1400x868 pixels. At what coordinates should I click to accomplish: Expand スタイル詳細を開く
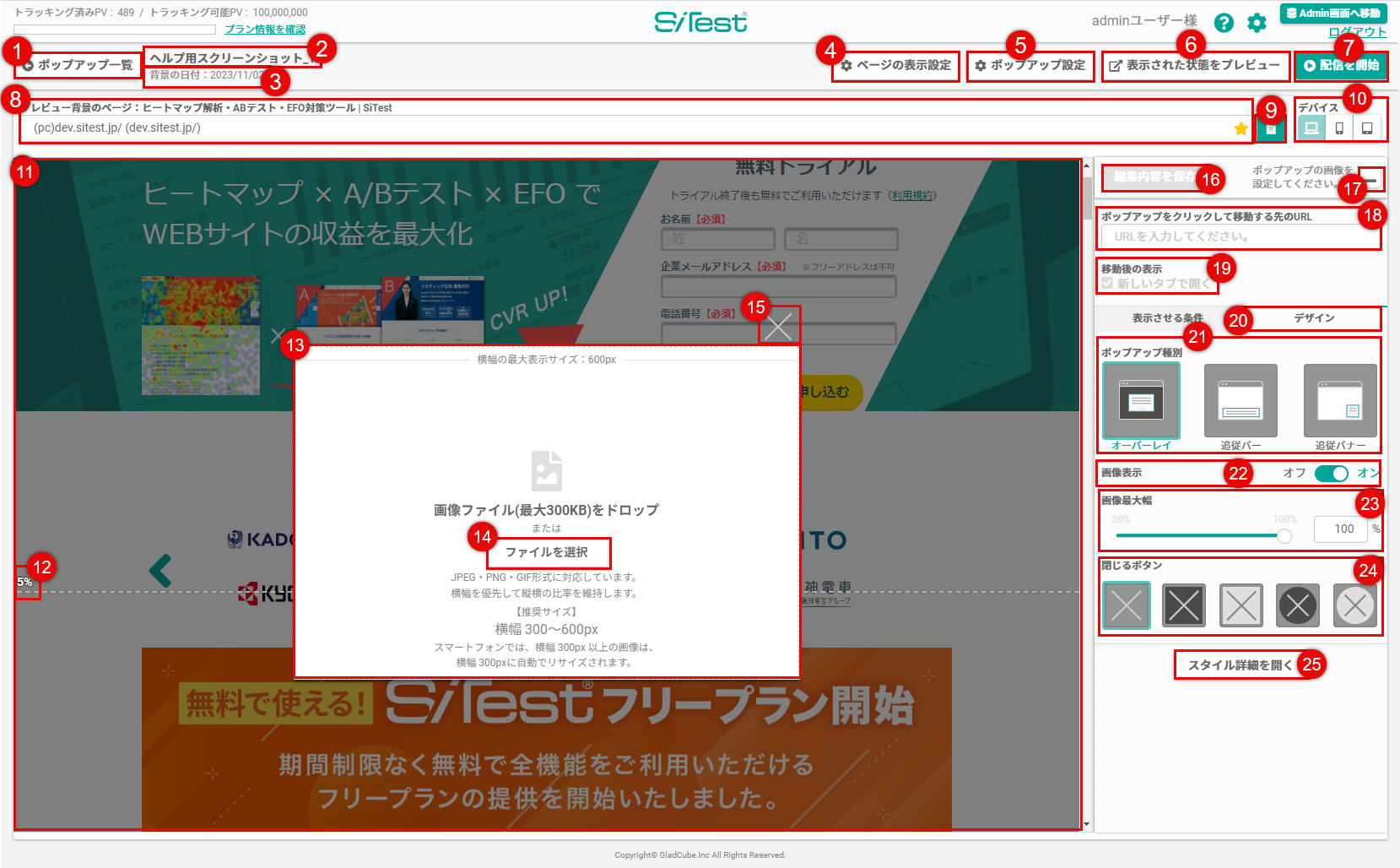click(1241, 665)
